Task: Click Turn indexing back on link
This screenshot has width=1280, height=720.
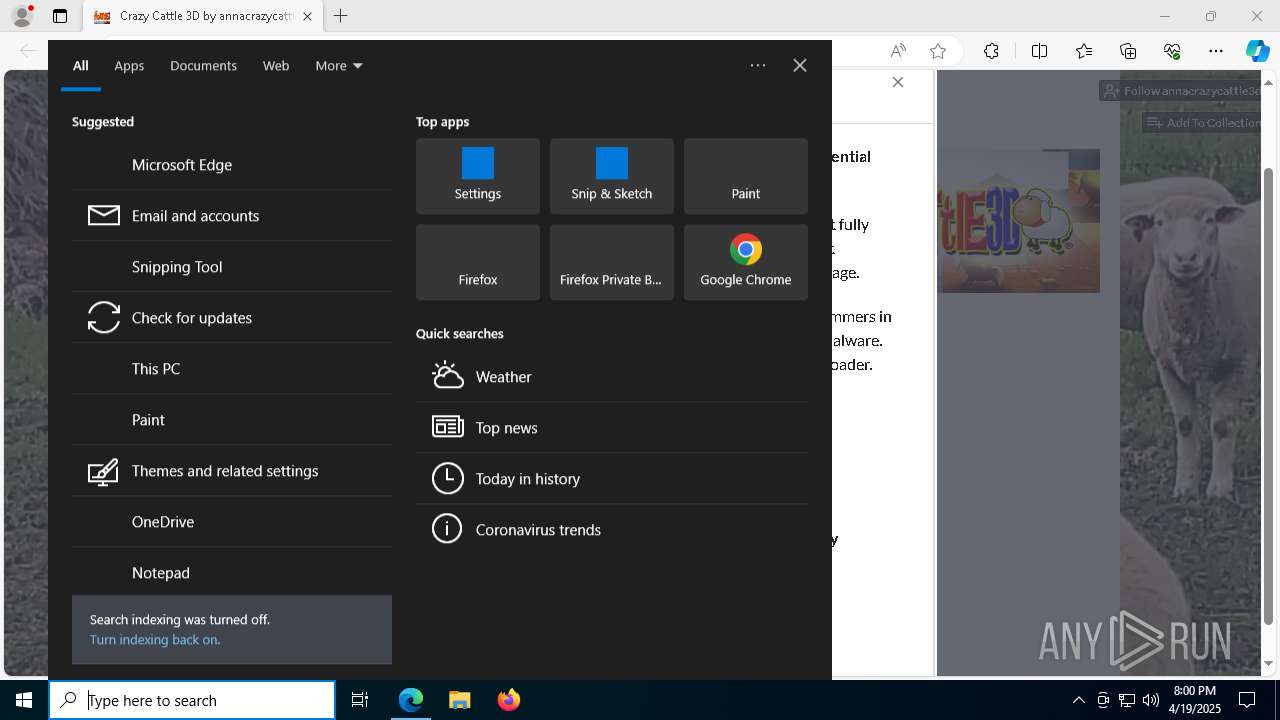Action: 155,639
